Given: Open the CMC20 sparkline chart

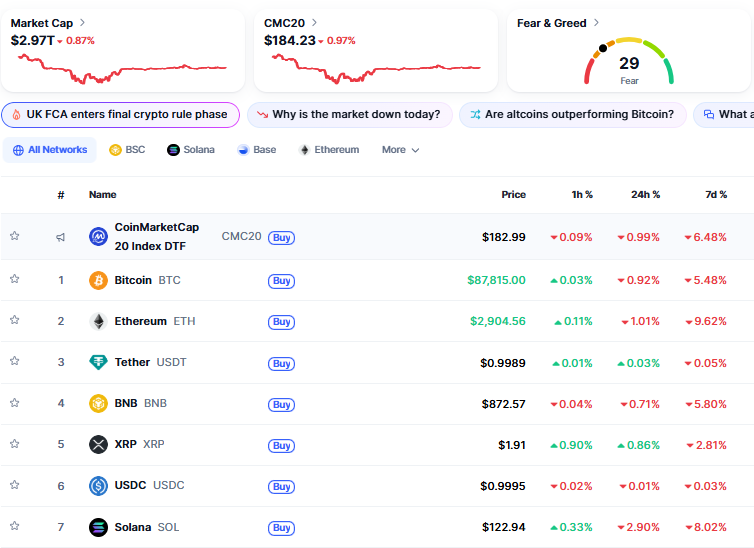Looking at the screenshot, I should [376, 69].
